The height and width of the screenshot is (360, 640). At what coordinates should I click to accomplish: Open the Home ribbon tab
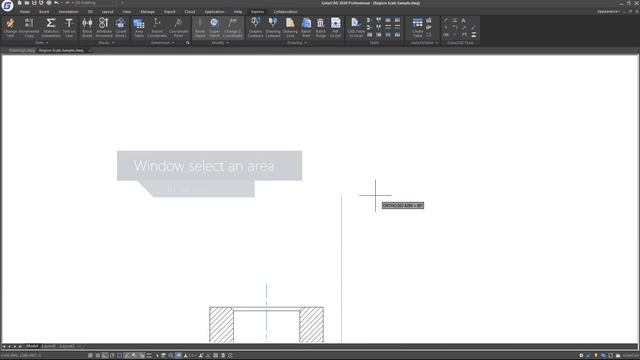25,12
